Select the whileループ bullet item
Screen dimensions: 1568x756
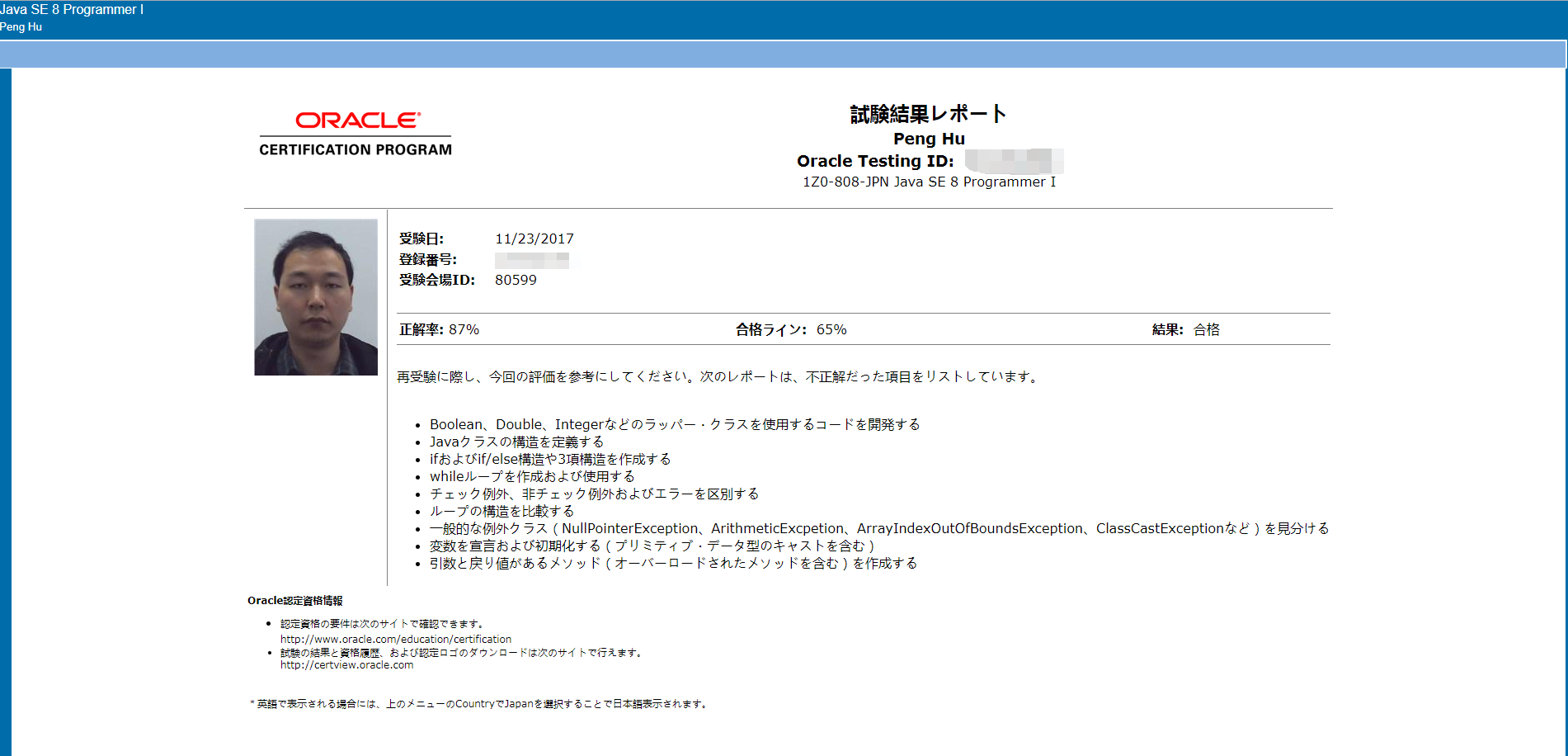point(531,476)
